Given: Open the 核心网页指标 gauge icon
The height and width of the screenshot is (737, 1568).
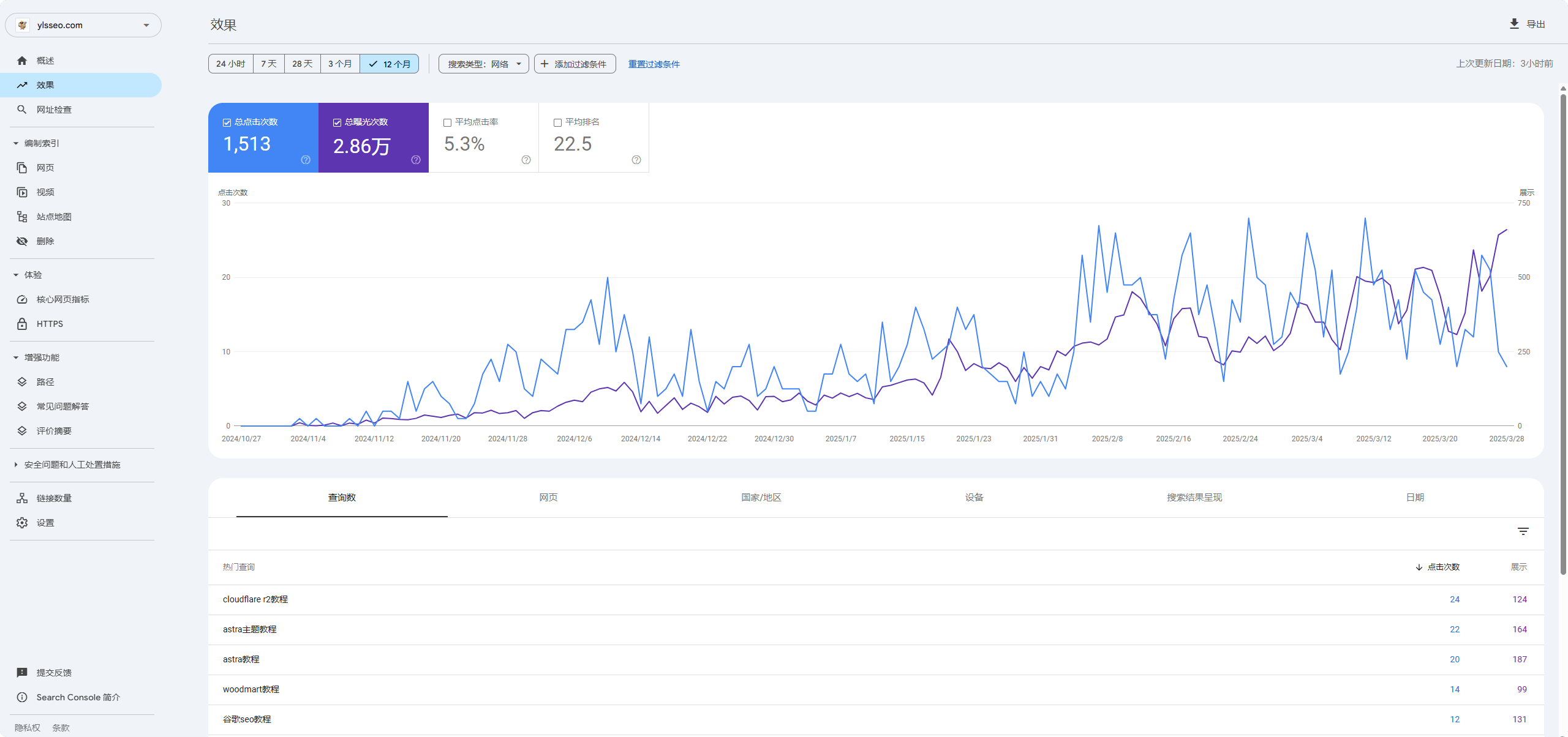Looking at the screenshot, I should tap(22, 299).
